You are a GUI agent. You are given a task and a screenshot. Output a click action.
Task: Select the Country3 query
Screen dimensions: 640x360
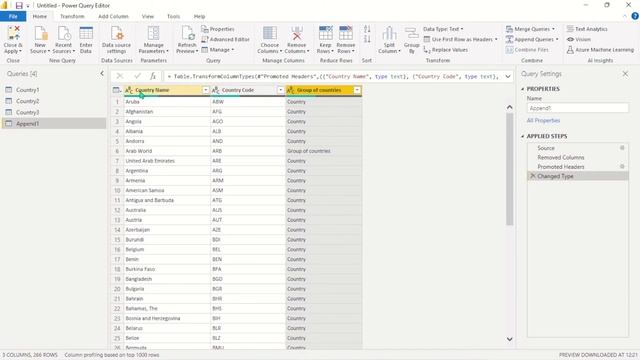[54, 112]
